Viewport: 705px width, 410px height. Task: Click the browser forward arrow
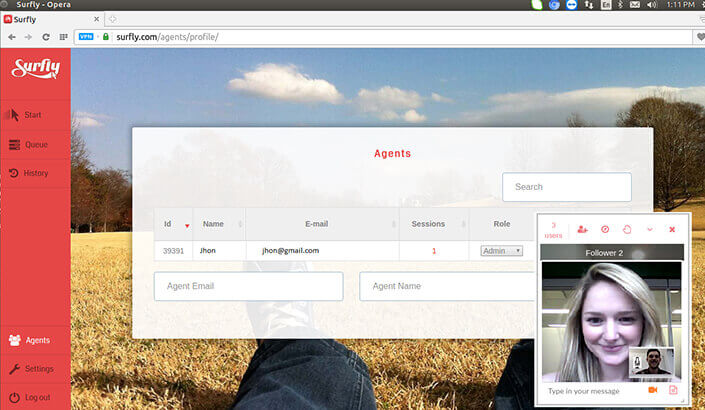pos(28,37)
